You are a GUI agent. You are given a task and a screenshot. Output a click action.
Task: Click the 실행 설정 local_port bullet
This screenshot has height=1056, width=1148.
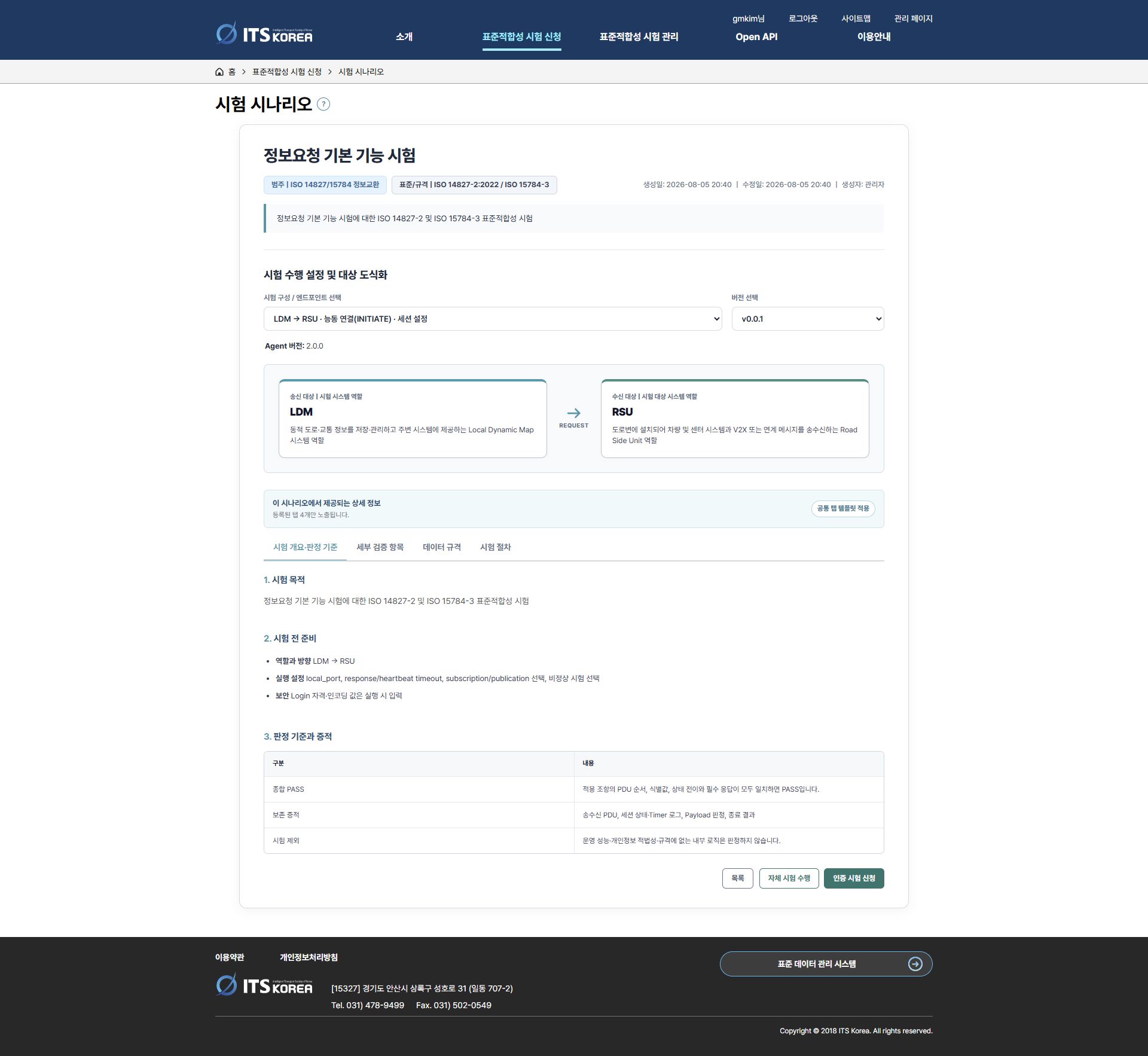point(437,678)
